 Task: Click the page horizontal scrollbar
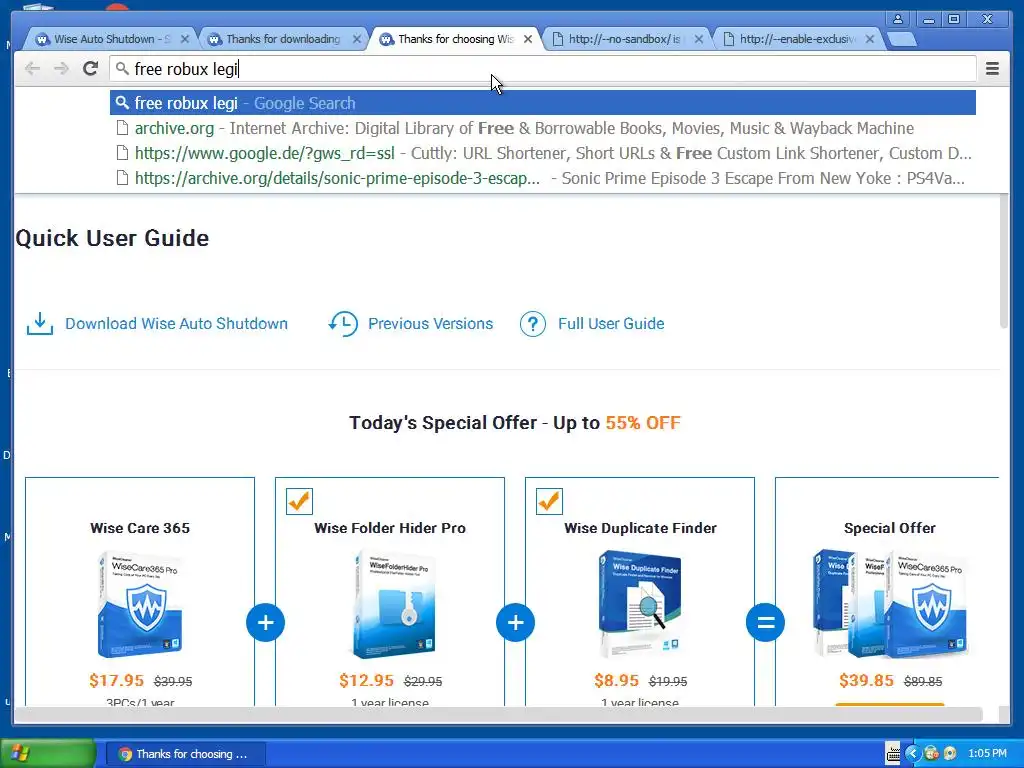click(x=498, y=714)
